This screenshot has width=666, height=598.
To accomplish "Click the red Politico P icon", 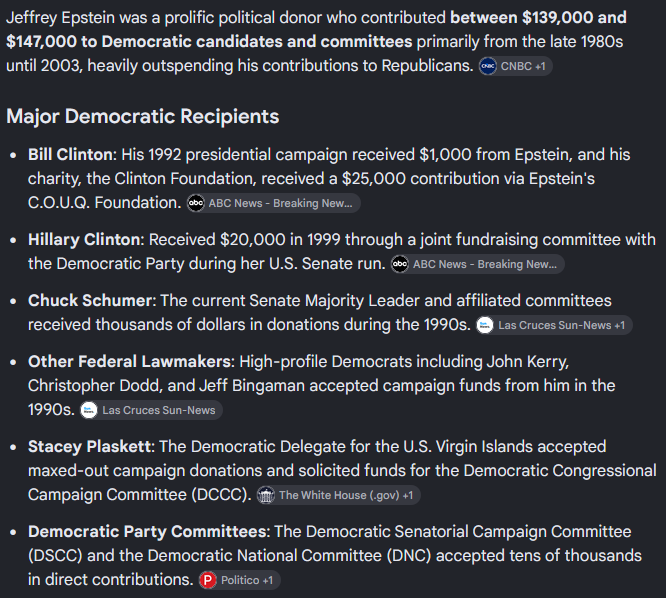I will [208, 580].
